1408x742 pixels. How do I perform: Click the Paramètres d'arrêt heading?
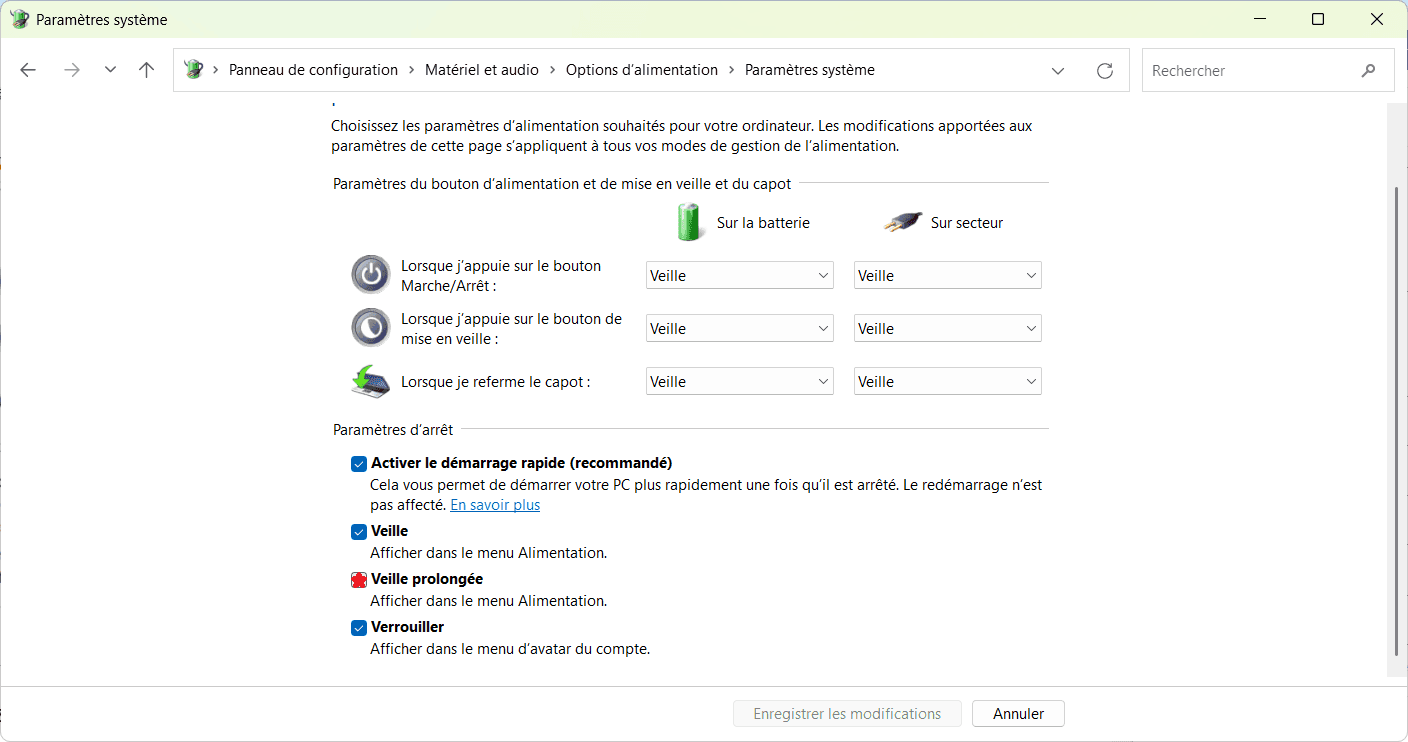(x=393, y=430)
